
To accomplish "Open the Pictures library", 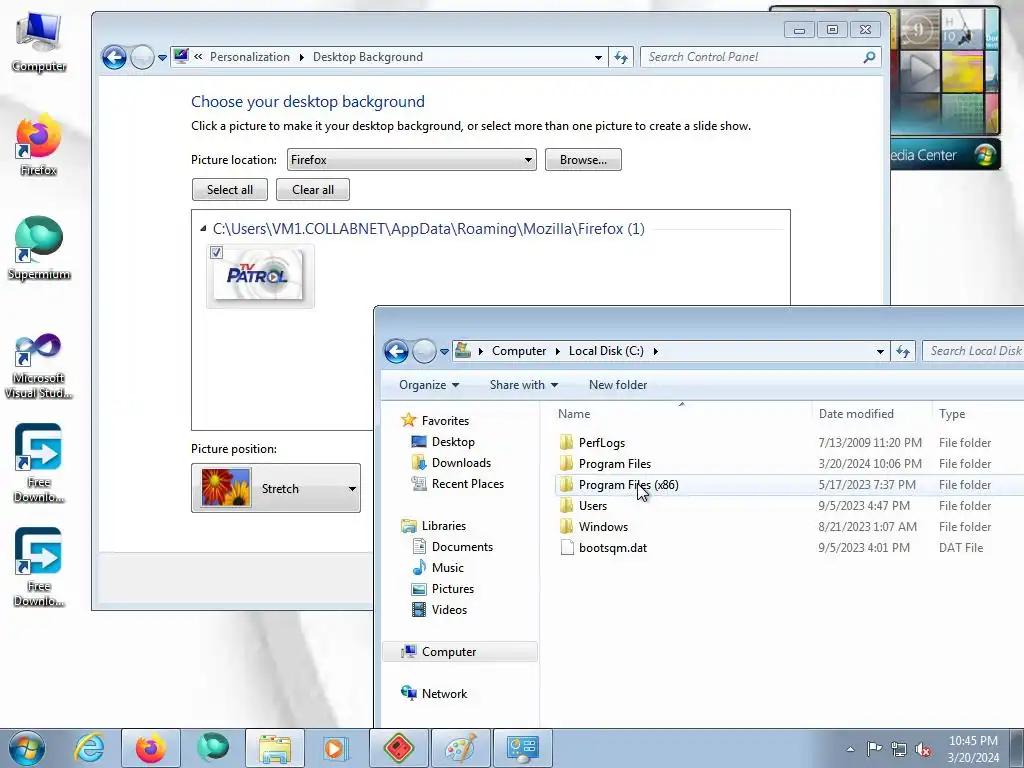I will (x=443, y=588).
